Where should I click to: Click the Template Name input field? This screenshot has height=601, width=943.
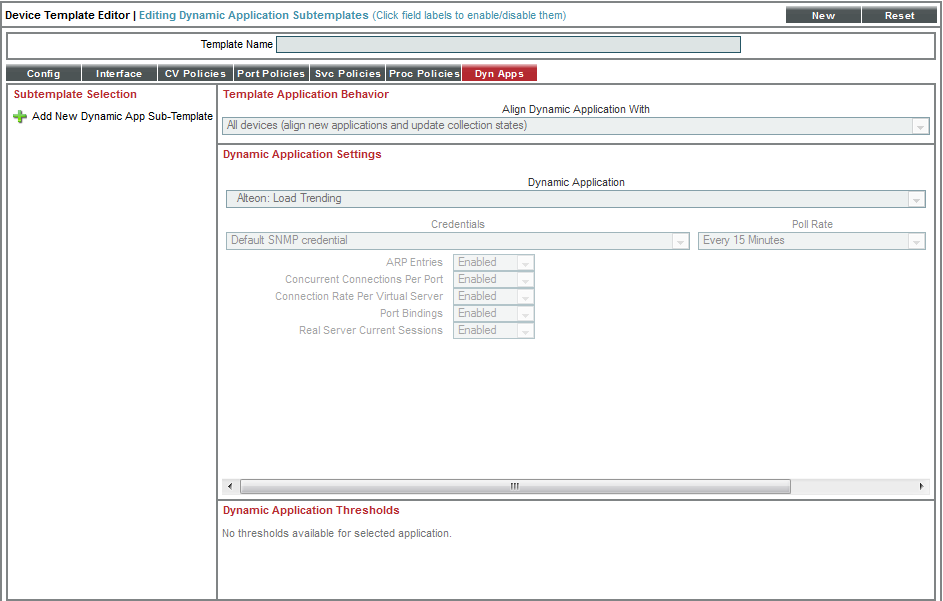(x=508, y=45)
